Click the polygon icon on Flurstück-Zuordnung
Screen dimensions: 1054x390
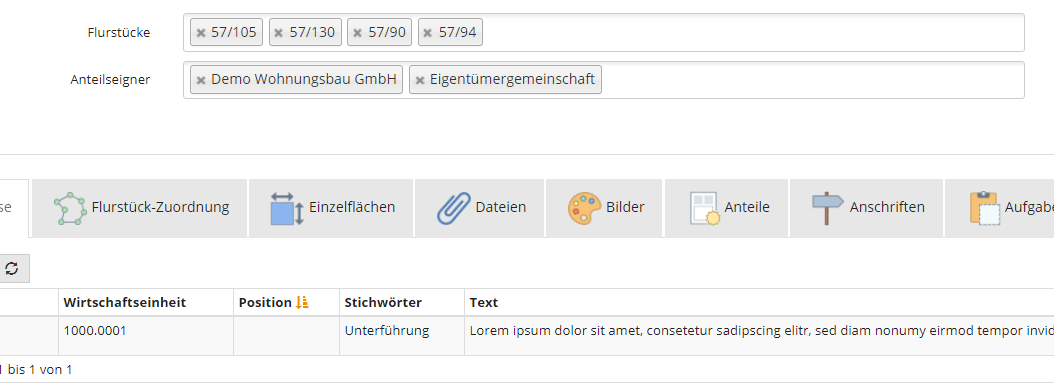tap(70, 208)
